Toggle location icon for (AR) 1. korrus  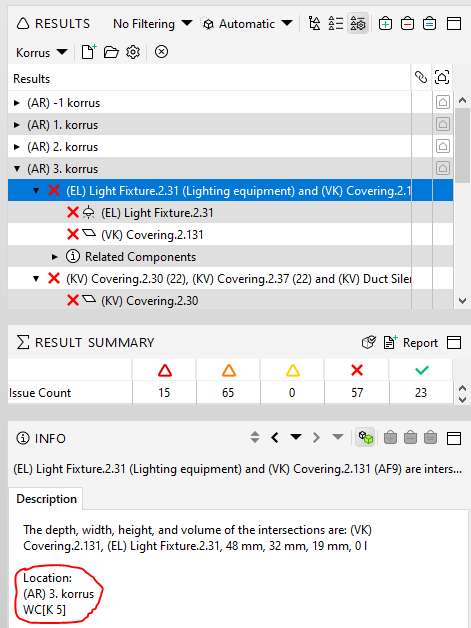coord(443,124)
